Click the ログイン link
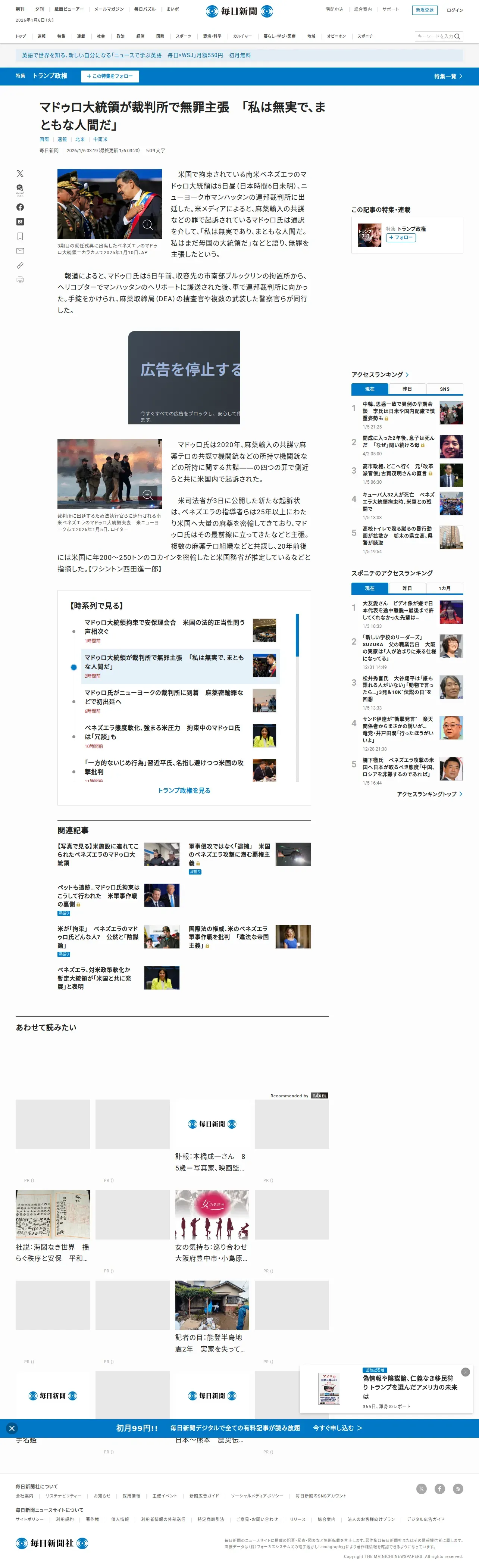This screenshot has height=1568, width=479. pos(455,10)
